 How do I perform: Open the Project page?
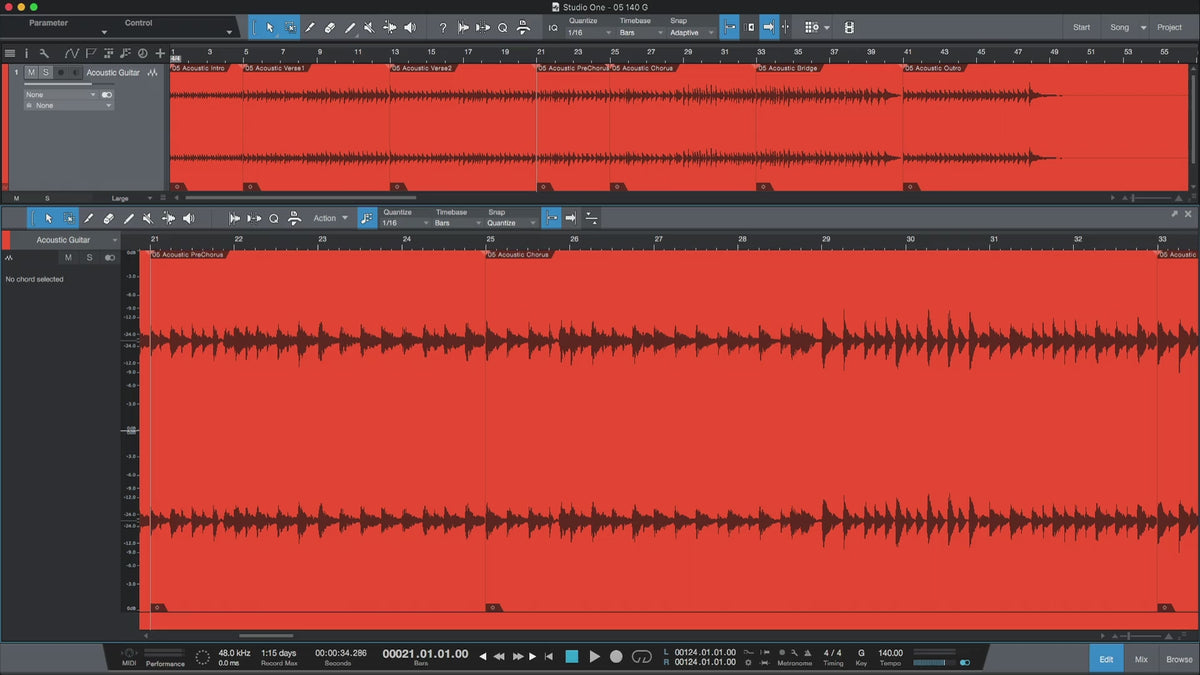pyautogui.click(x=1169, y=27)
